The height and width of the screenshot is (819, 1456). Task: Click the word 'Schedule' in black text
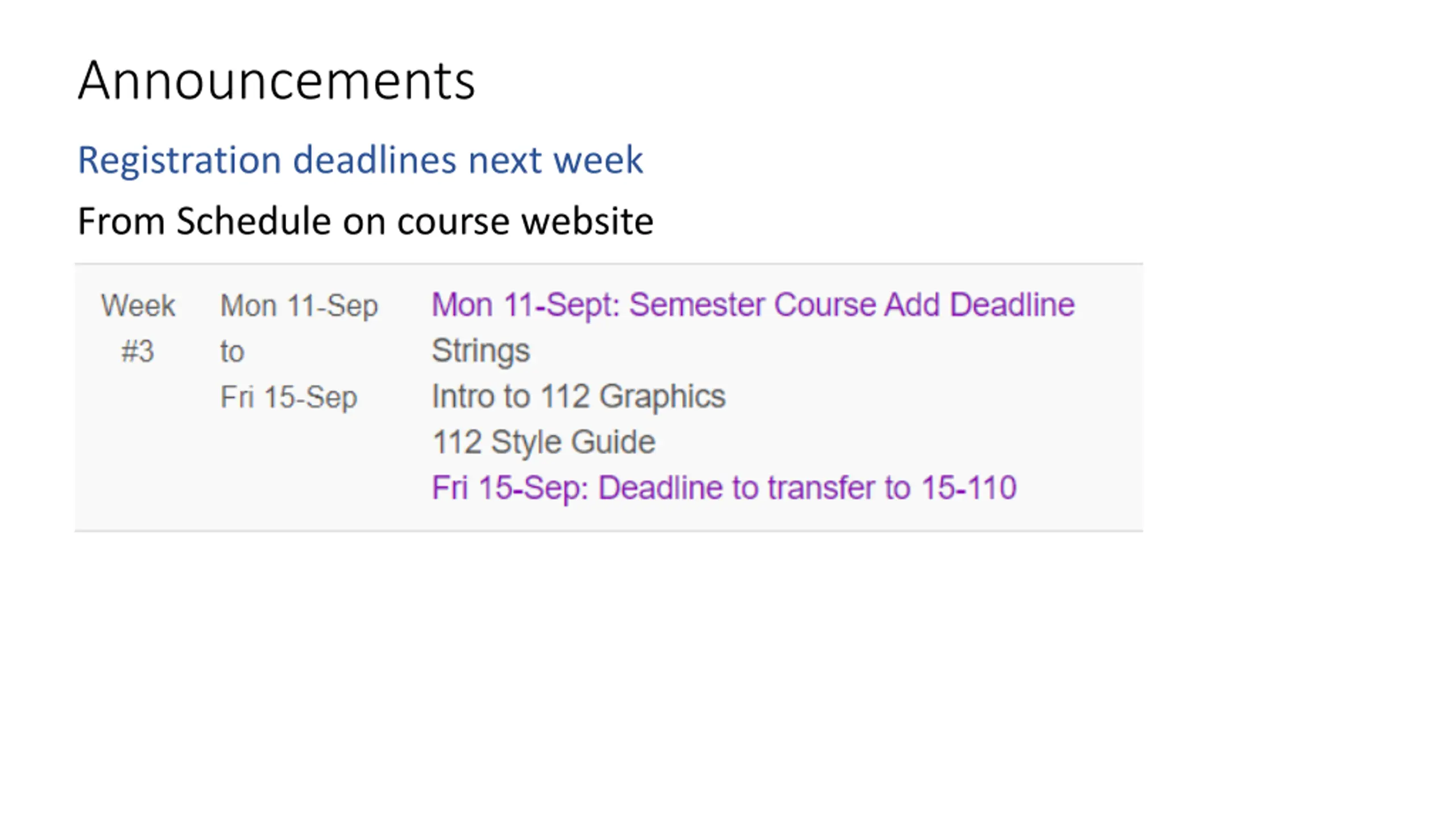(x=254, y=221)
